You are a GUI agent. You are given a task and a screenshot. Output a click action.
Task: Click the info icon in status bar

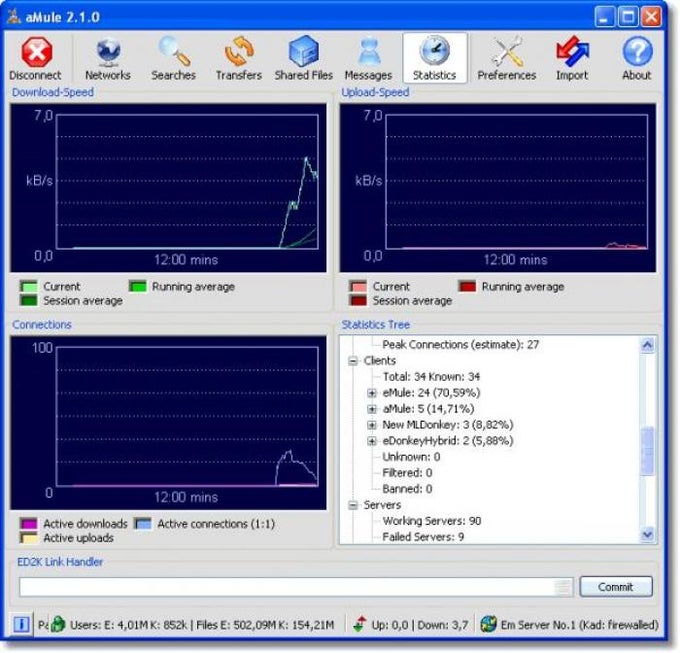coord(21,624)
